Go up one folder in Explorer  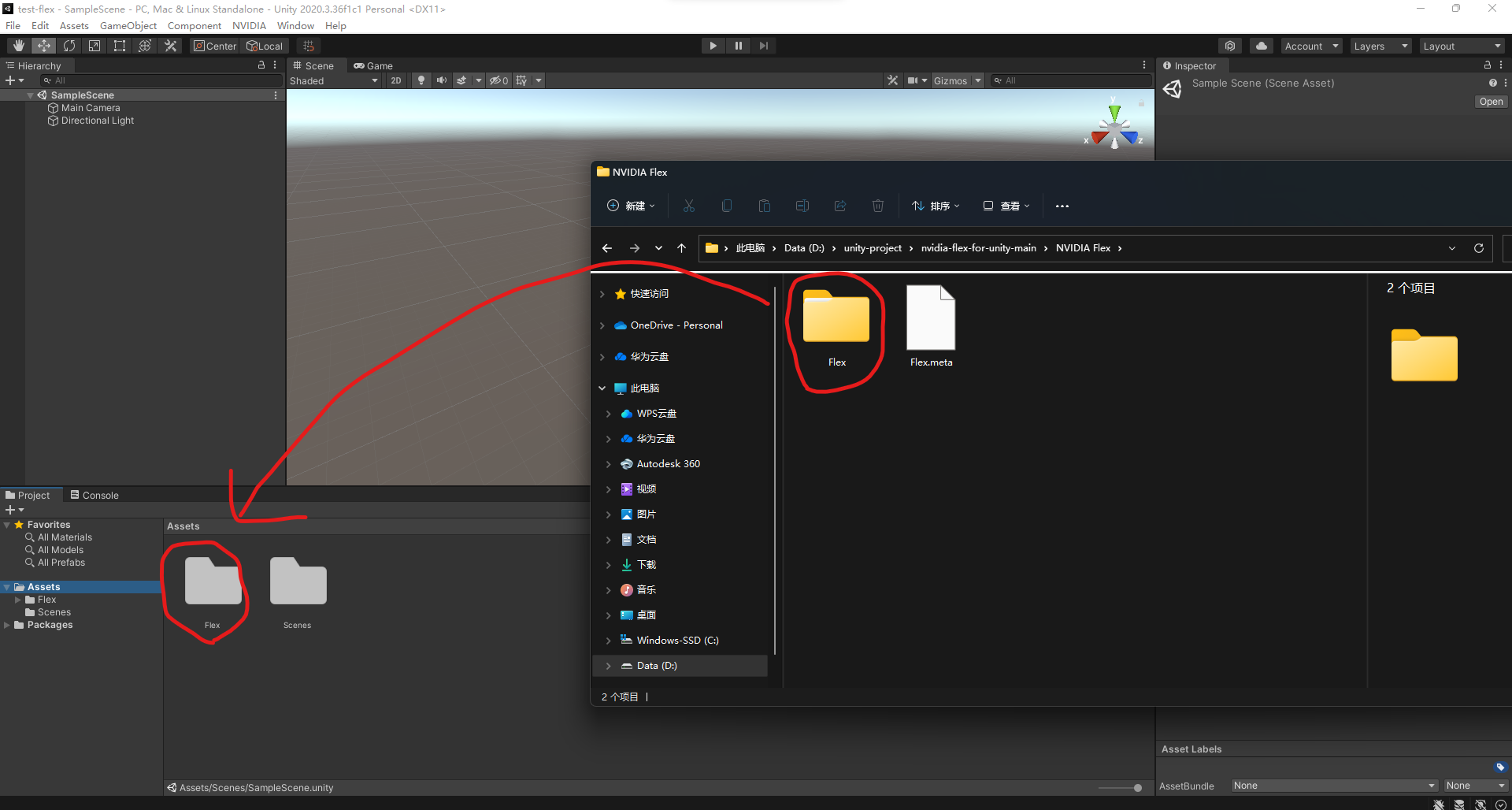682,248
